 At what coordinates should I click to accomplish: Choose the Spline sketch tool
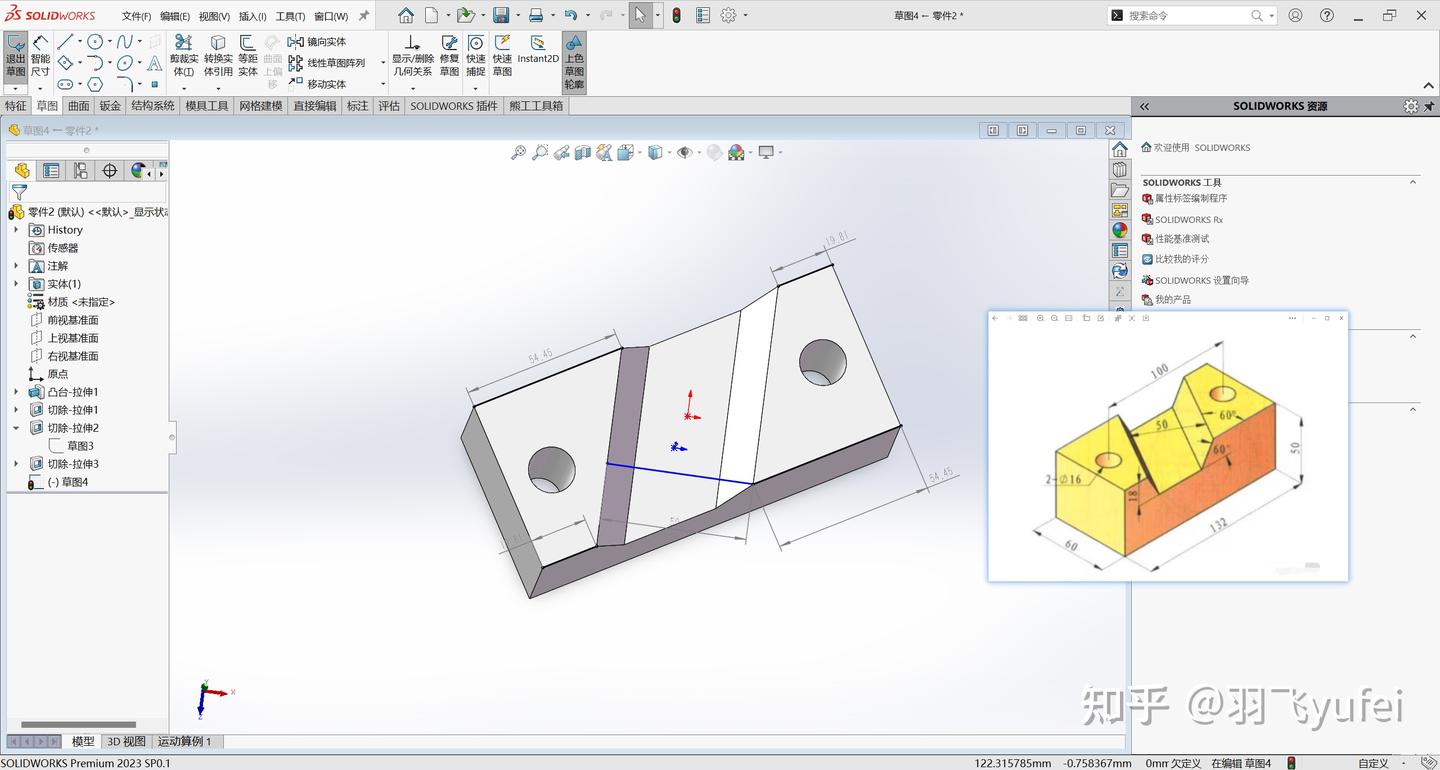[x=125, y=42]
